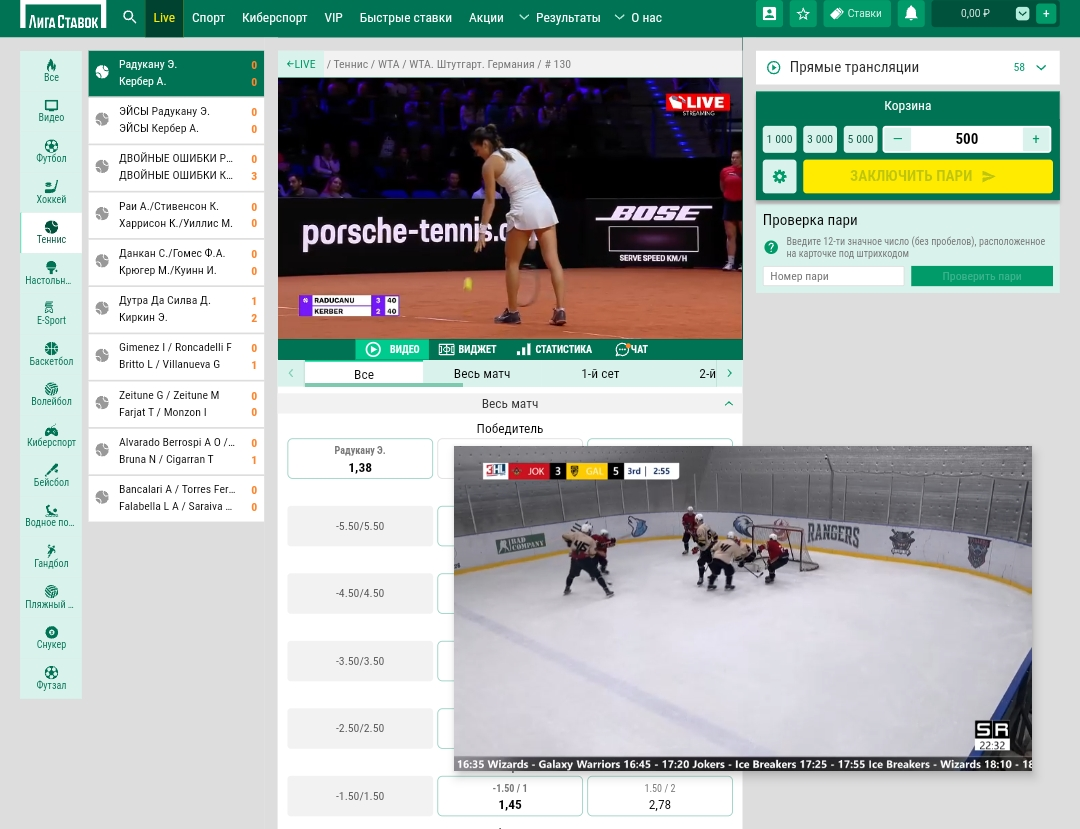Screen dimensions: 1080x829
Task: Select Хоккей in sports sidebar
Action: click(x=51, y=191)
